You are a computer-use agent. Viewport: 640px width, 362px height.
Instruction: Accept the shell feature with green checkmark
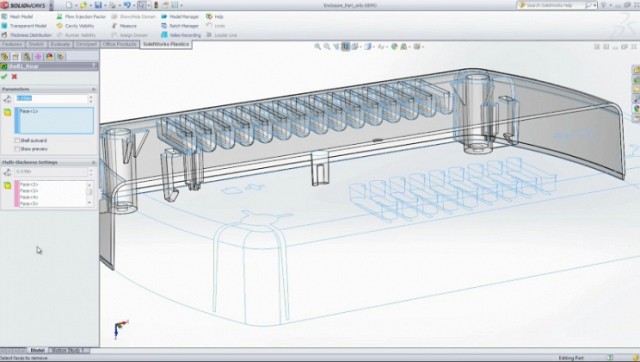[x=4, y=76]
